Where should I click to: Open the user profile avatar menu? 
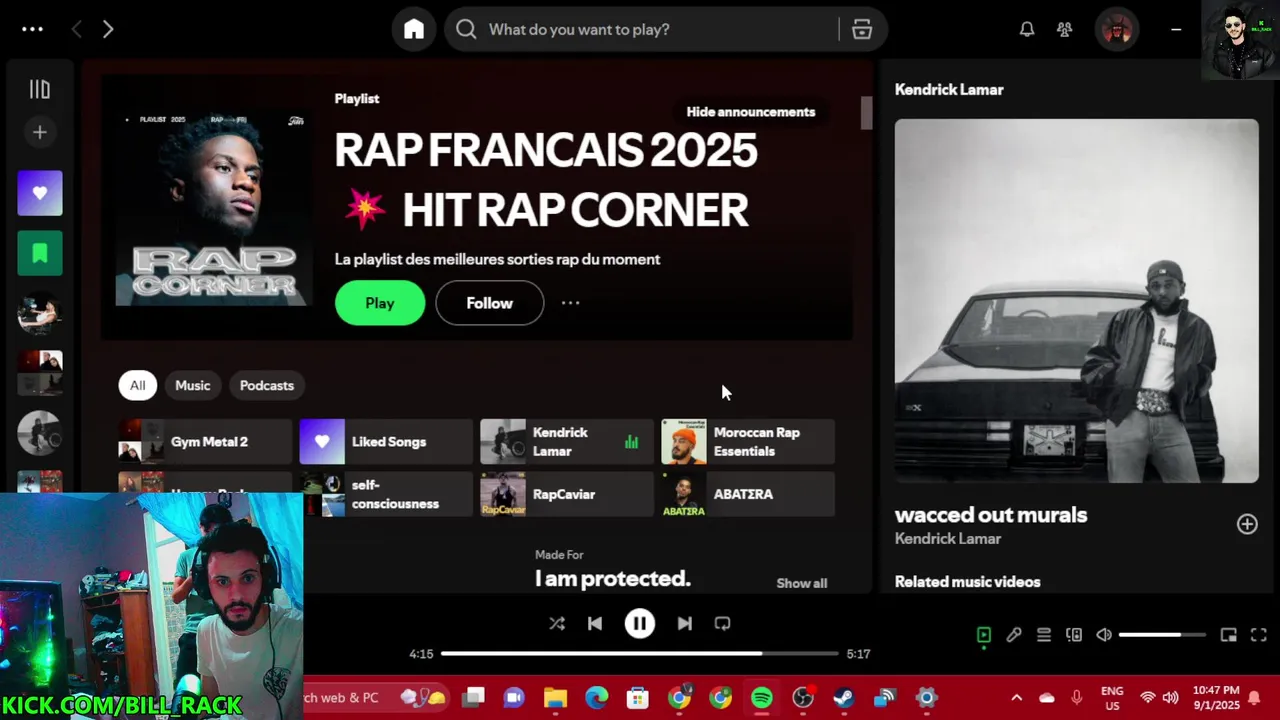(x=1117, y=30)
